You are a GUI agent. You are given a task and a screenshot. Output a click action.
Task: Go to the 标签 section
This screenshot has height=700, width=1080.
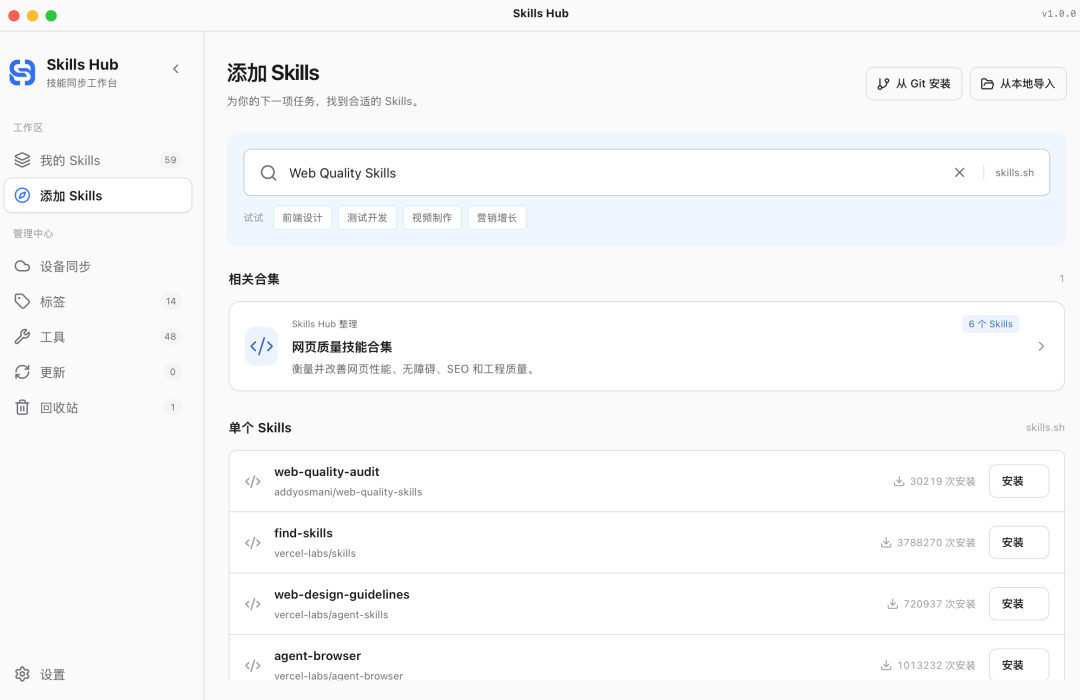click(98, 301)
